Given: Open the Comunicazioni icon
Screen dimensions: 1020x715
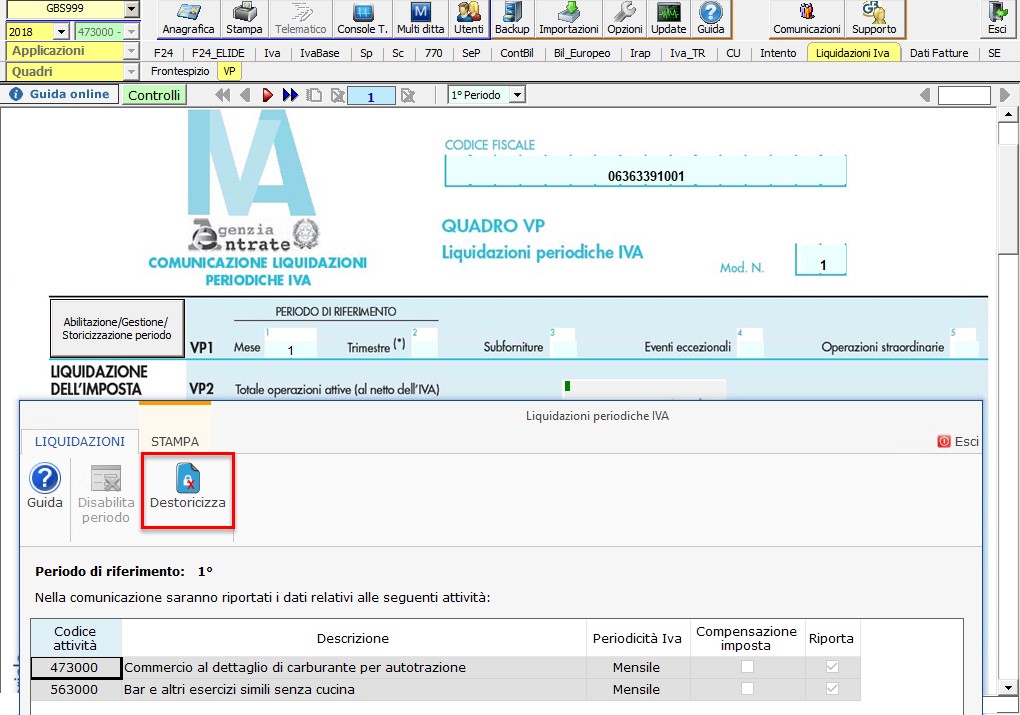Looking at the screenshot, I should [807, 19].
